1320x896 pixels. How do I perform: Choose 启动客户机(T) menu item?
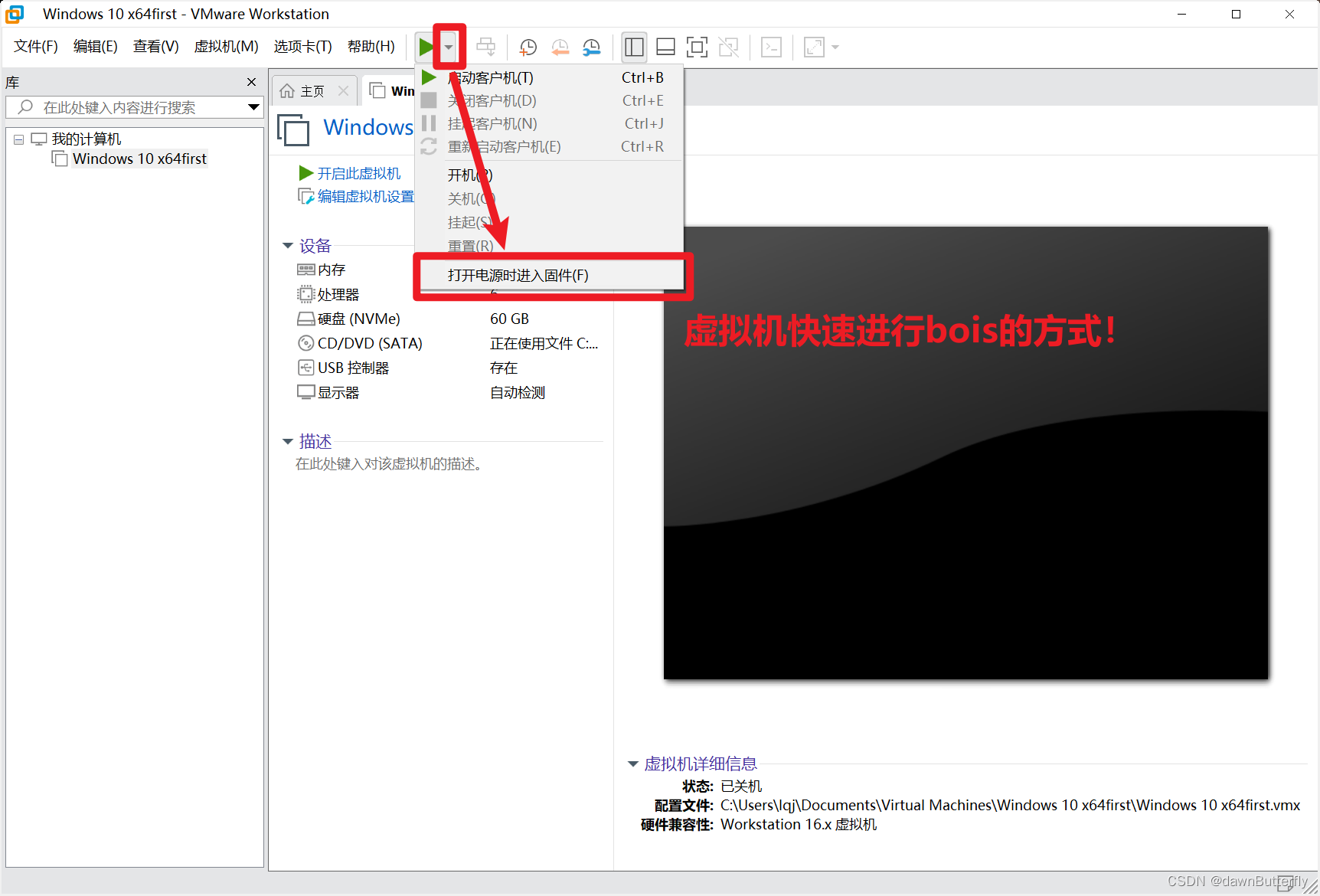coord(548,77)
